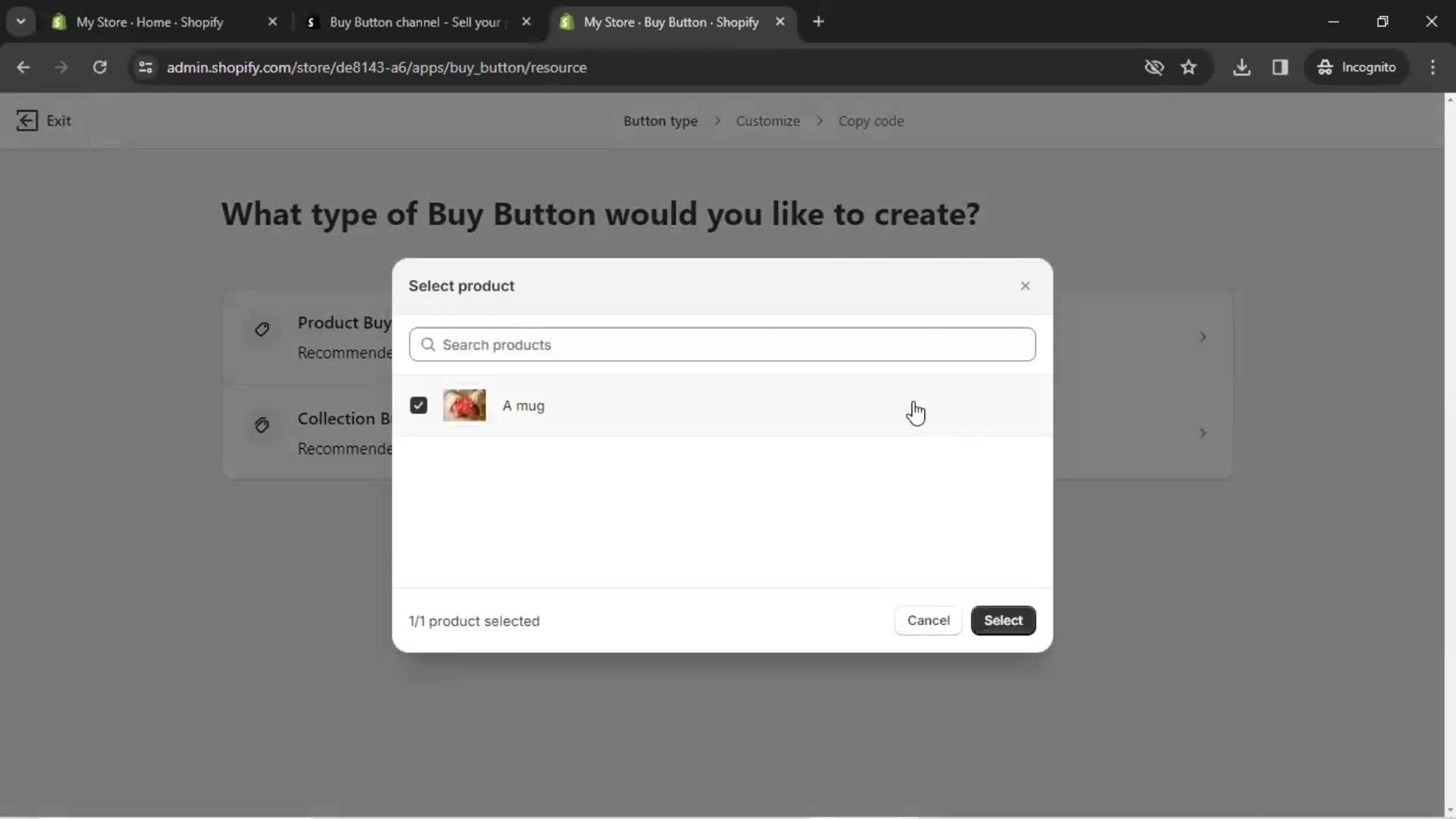The width and height of the screenshot is (1456, 819).
Task: Select the 'A mug' product thumbnail
Action: pyautogui.click(x=464, y=405)
